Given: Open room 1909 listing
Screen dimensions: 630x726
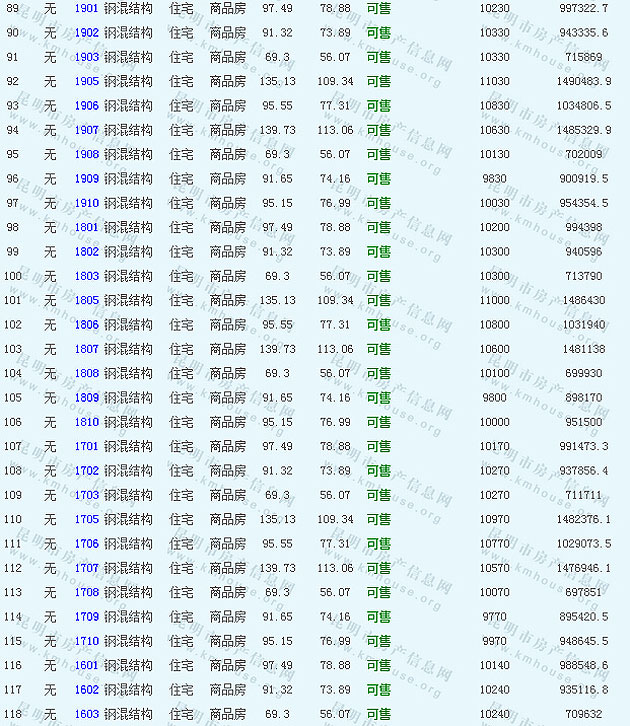Looking at the screenshot, I should (87, 179).
